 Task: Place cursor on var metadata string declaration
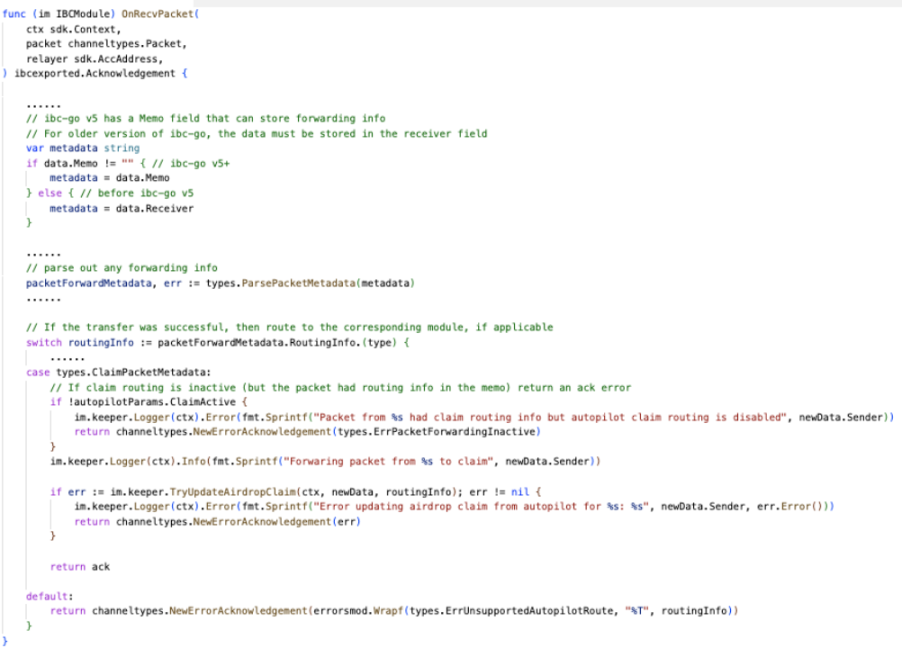tap(82, 148)
